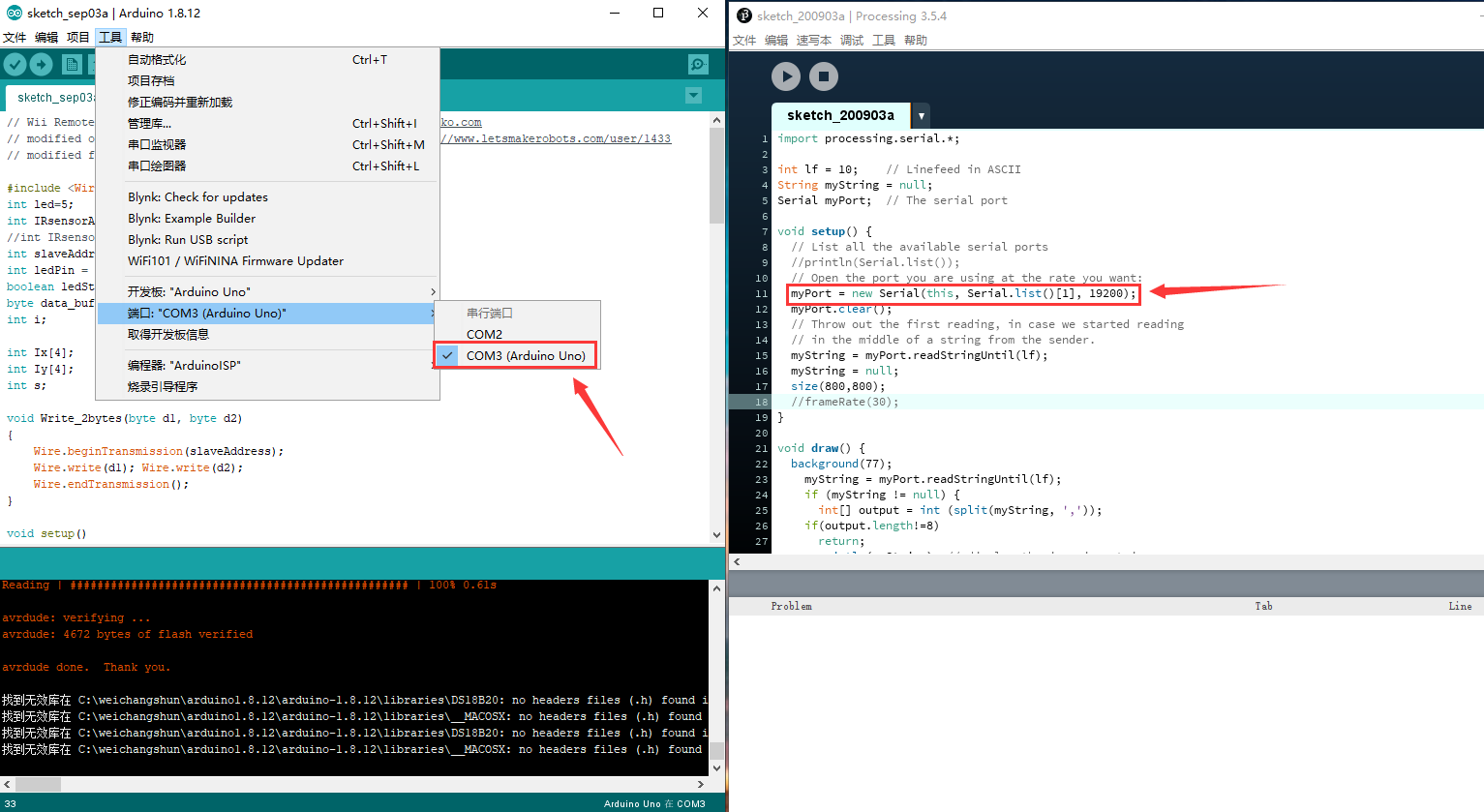The width and height of the screenshot is (1484, 812).
Task: Open 串口监视器 menu entry
Action: (x=267, y=144)
